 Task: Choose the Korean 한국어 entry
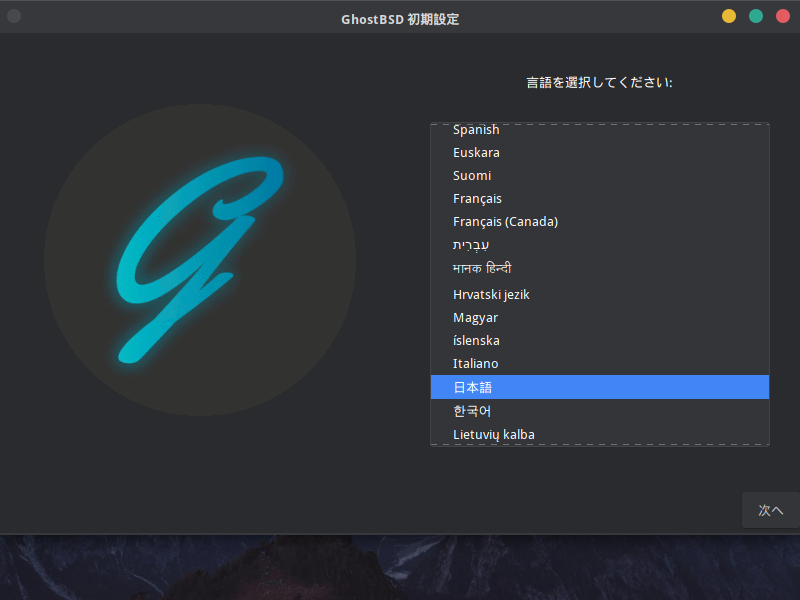599,411
